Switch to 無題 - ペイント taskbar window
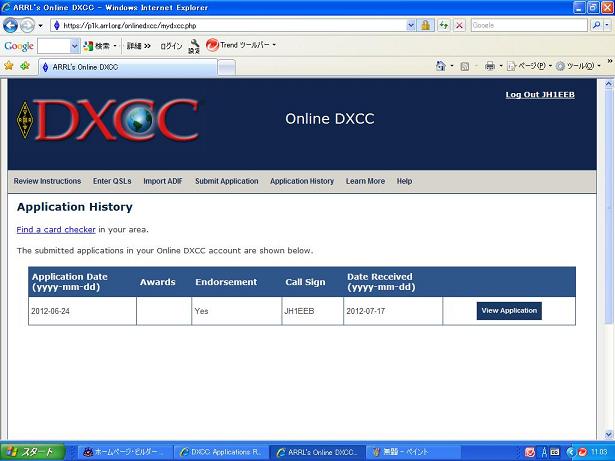The height and width of the screenshot is (461, 615). click(414, 452)
